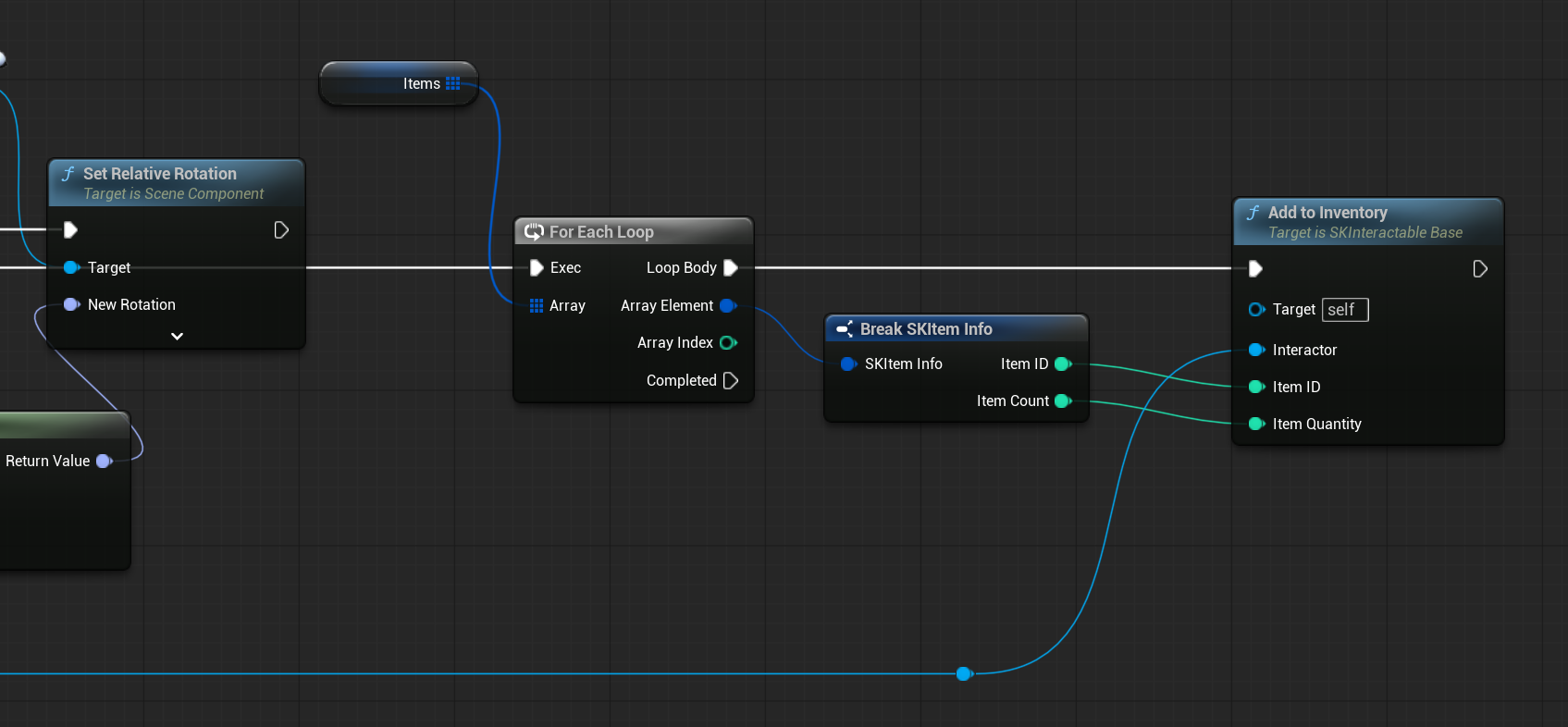Click the self Target field
Viewport: 1568px width, 727px height.
(x=1345, y=310)
